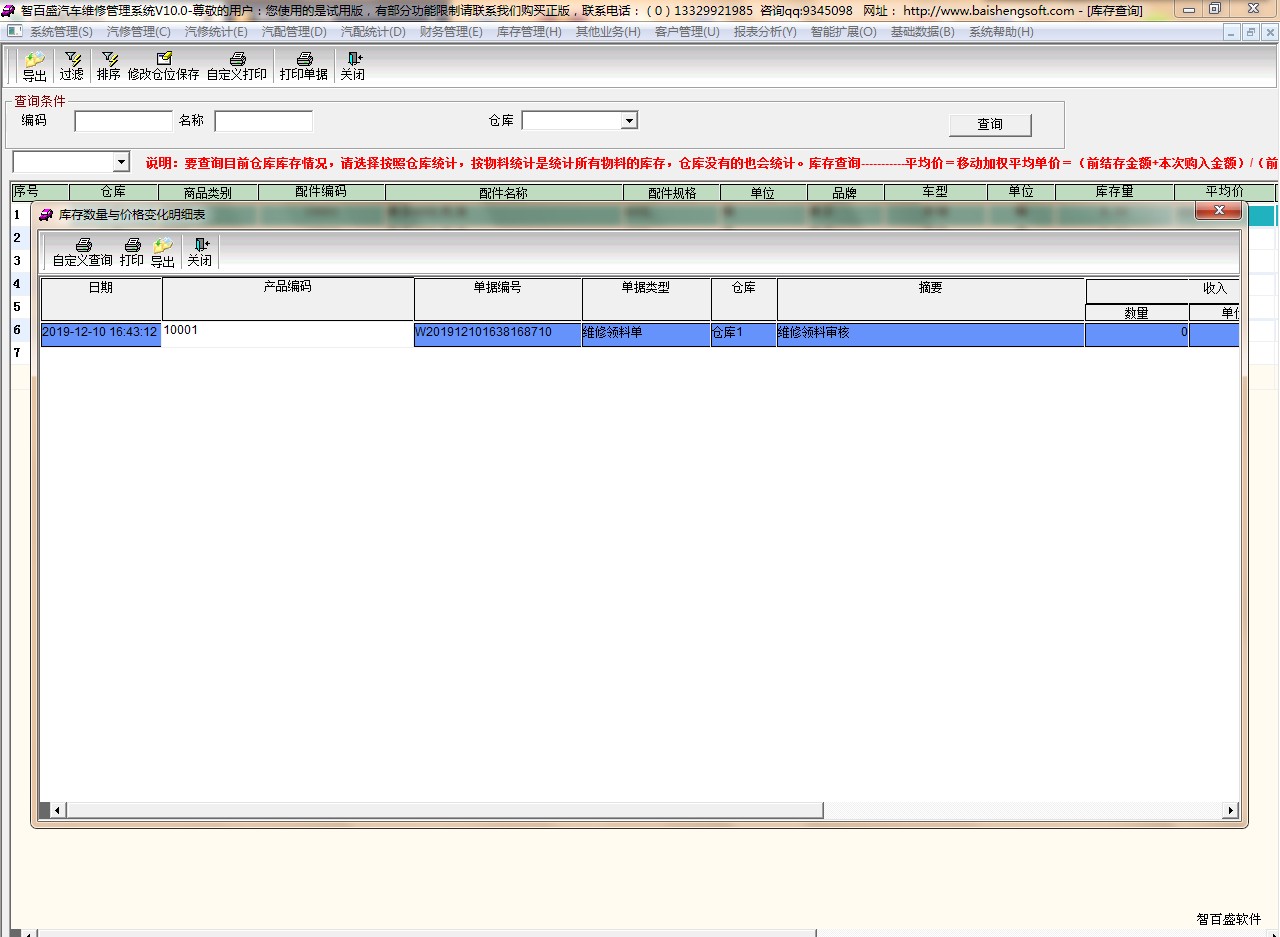Click 修改仓位保存 toolbar icon
This screenshot has height=937, width=1280.
click(x=163, y=59)
